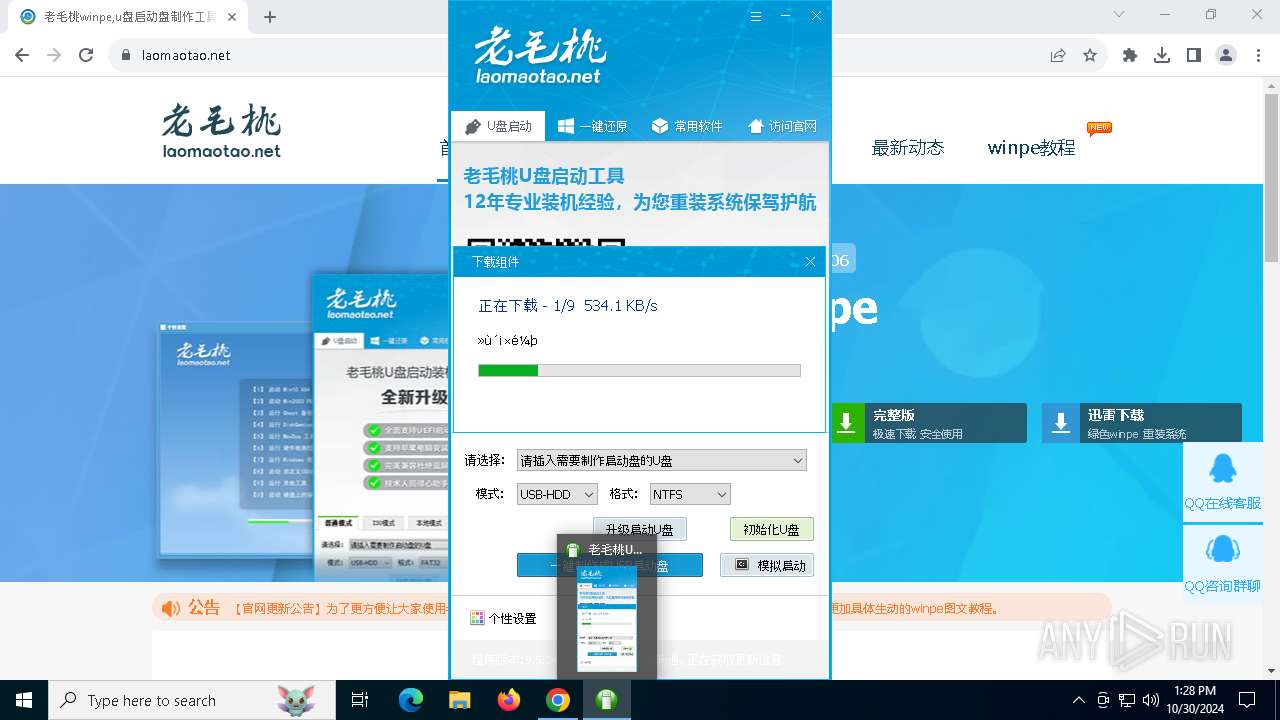Click Chrome forward button
The height and width of the screenshot is (720, 1280).
coord(54,55)
